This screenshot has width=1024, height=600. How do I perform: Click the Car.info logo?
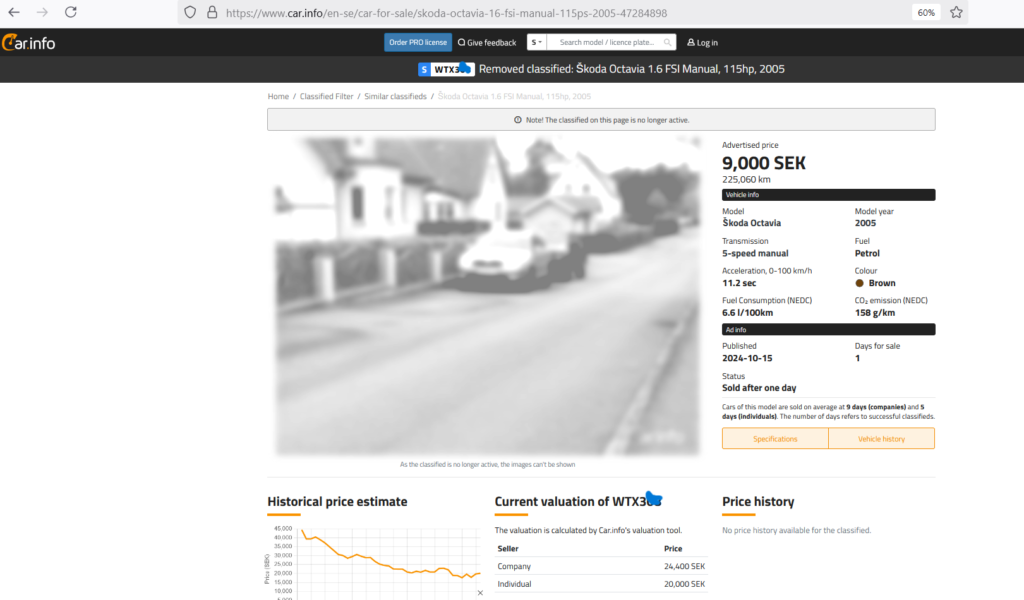point(28,42)
